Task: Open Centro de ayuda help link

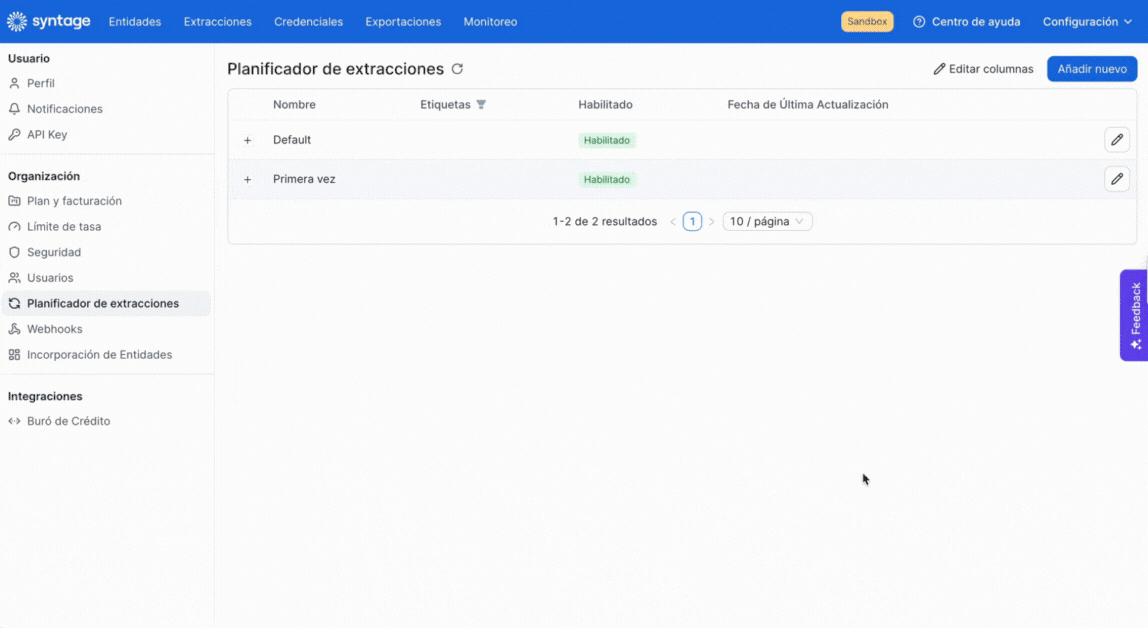Action: pyautogui.click(x=966, y=22)
